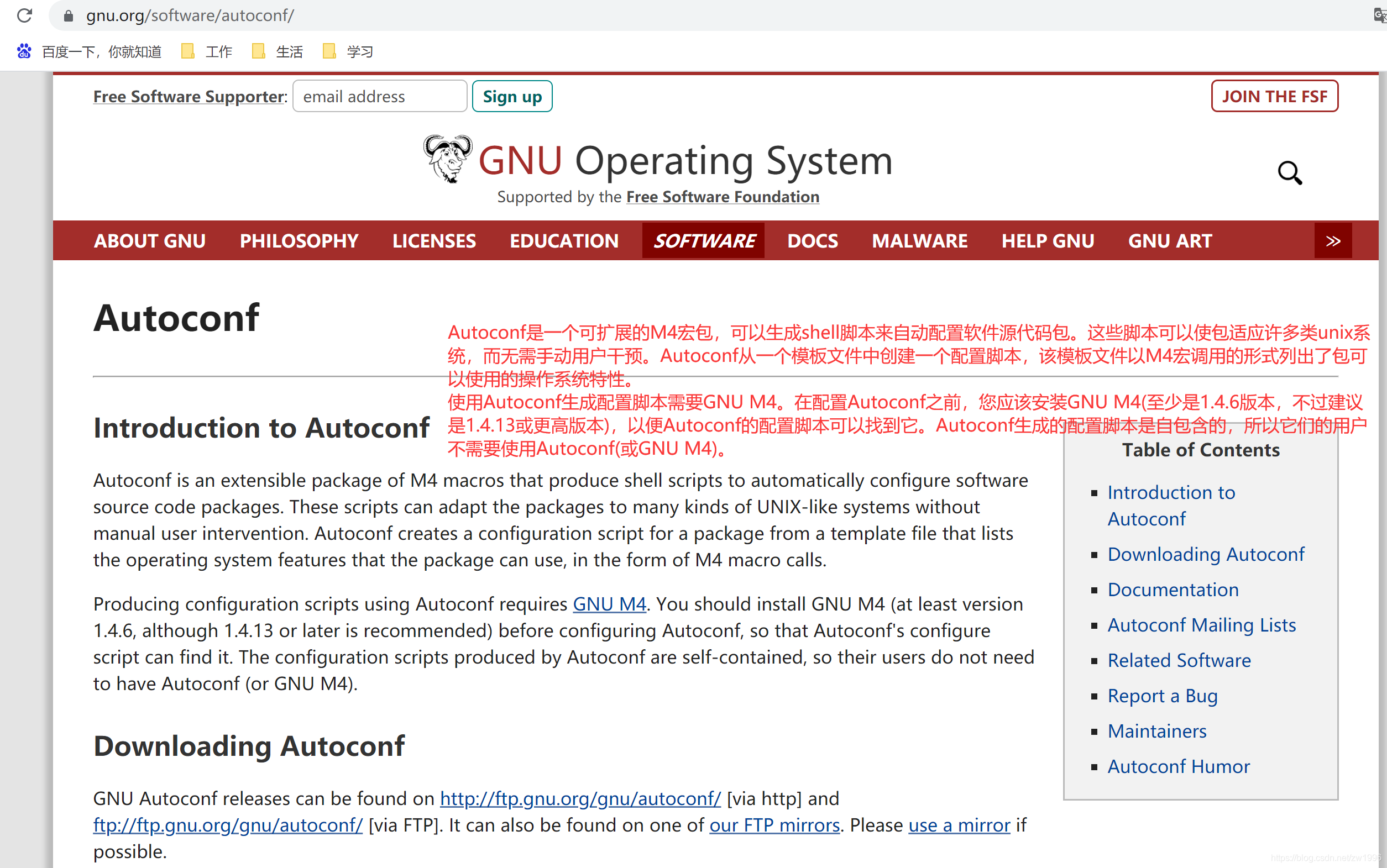This screenshot has height=868, width=1387.
Task: Open the 工作 bookmarks folder
Action: pos(207,52)
